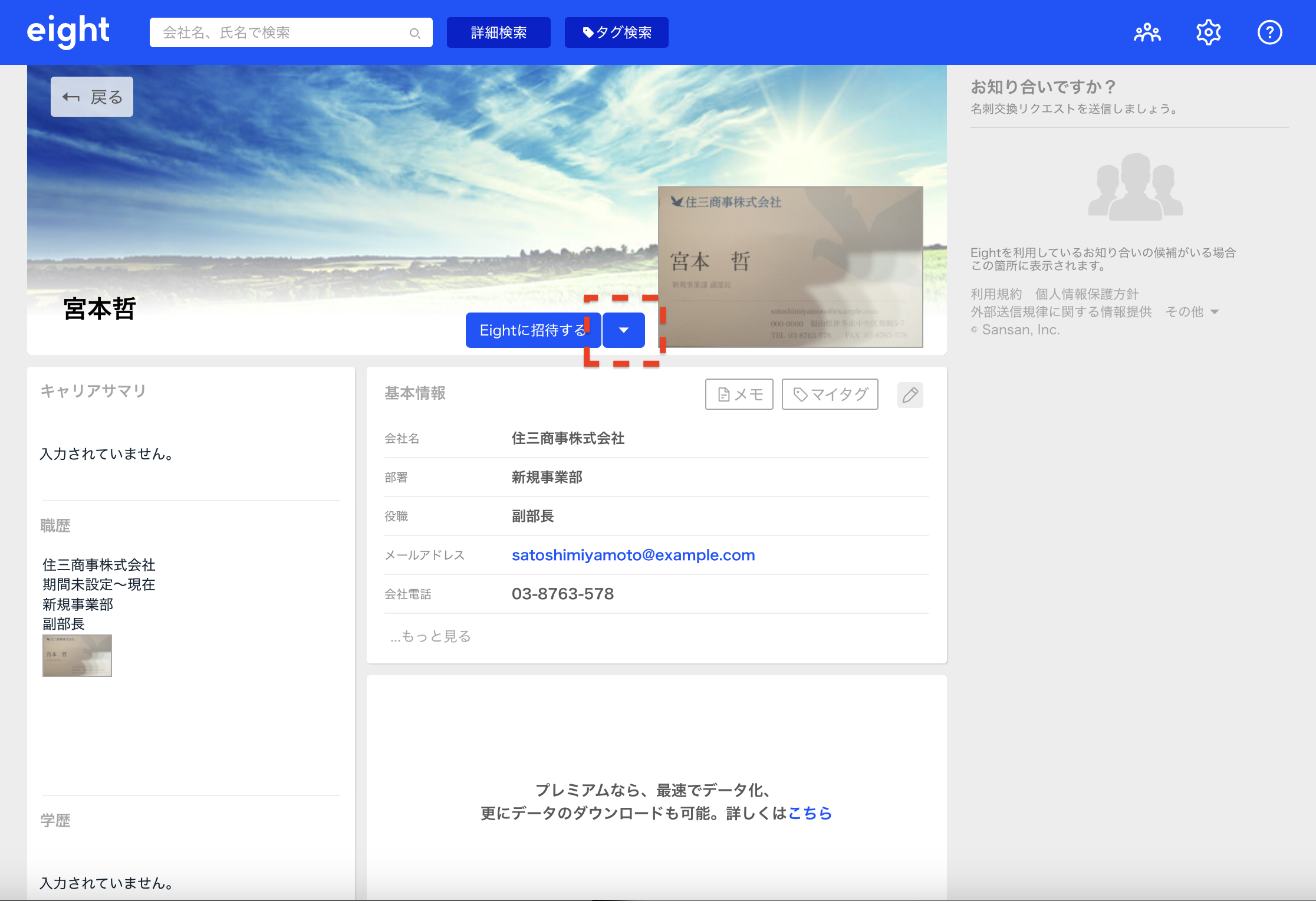Viewport: 1316px width, 901px height.
Task: Open the 利用規約 link
Action: pos(996,294)
